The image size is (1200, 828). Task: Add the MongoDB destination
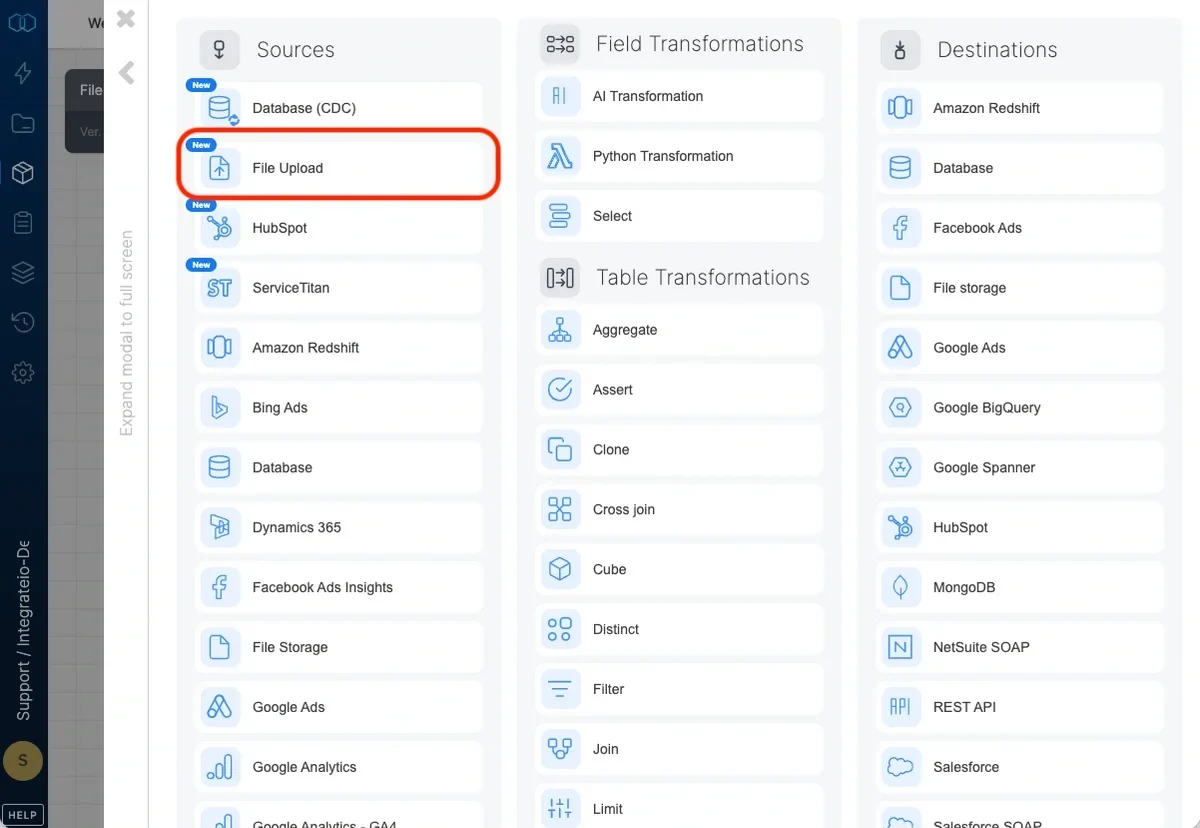click(x=1020, y=587)
